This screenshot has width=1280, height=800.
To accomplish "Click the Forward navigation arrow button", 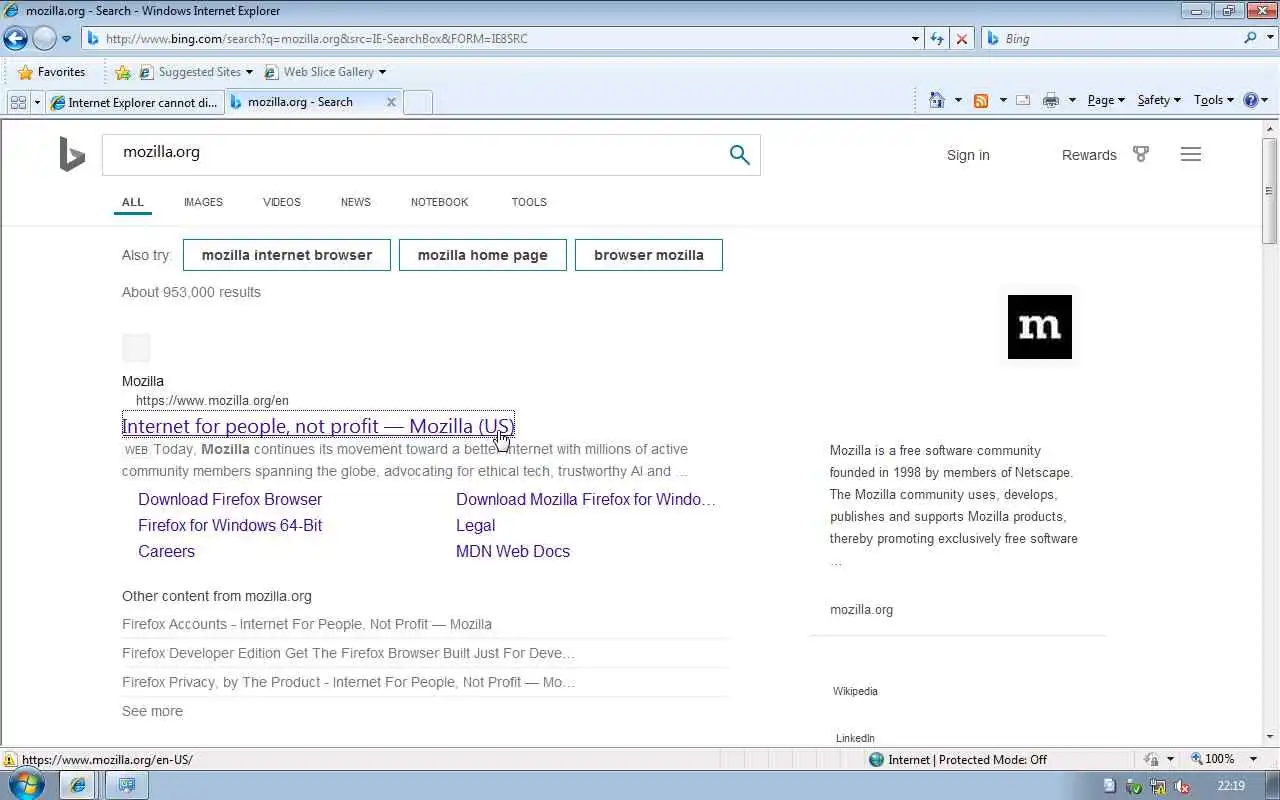I will click(44, 39).
